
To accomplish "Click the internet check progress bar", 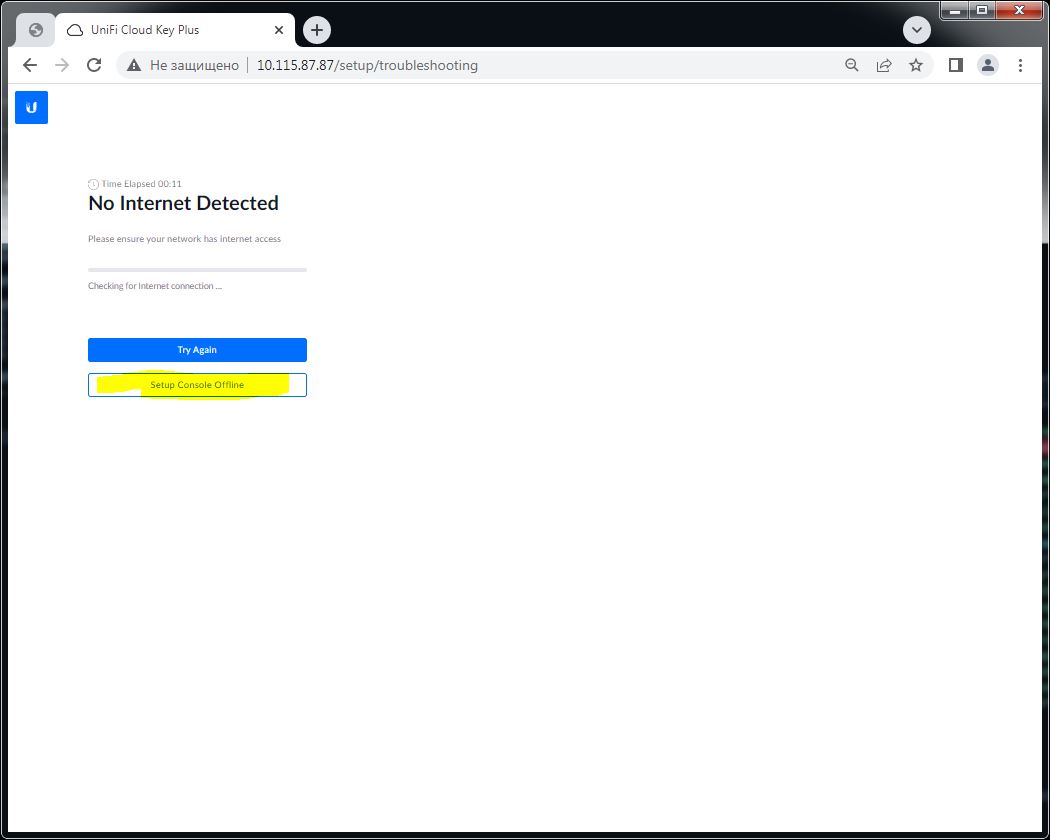I will pyautogui.click(x=198, y=270).
